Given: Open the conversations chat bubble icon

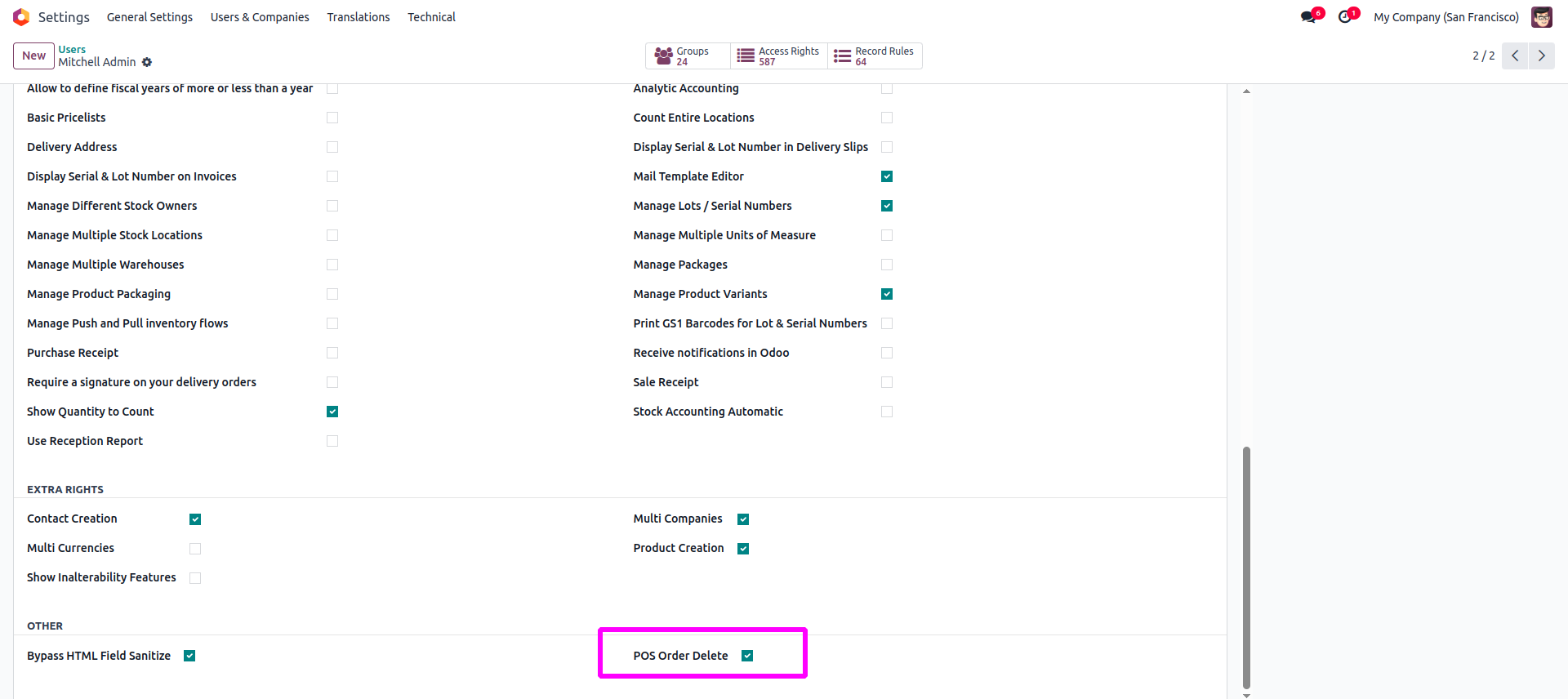Looking at the screenshot, I should pyautogui.click(x=1309, y=17).
